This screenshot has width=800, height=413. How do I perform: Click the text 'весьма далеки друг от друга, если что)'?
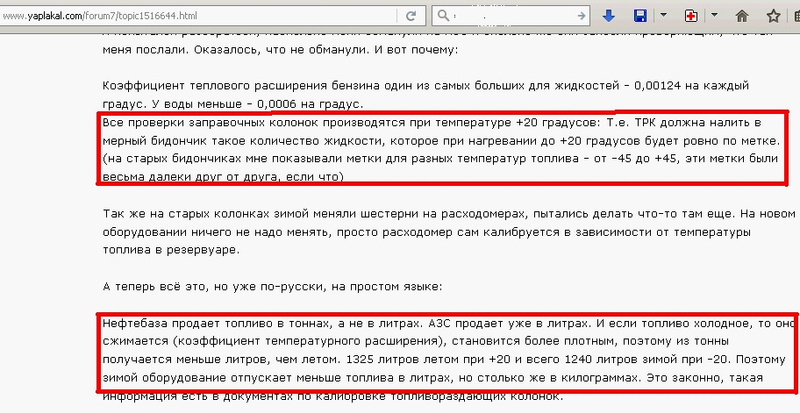click(223, 177)
